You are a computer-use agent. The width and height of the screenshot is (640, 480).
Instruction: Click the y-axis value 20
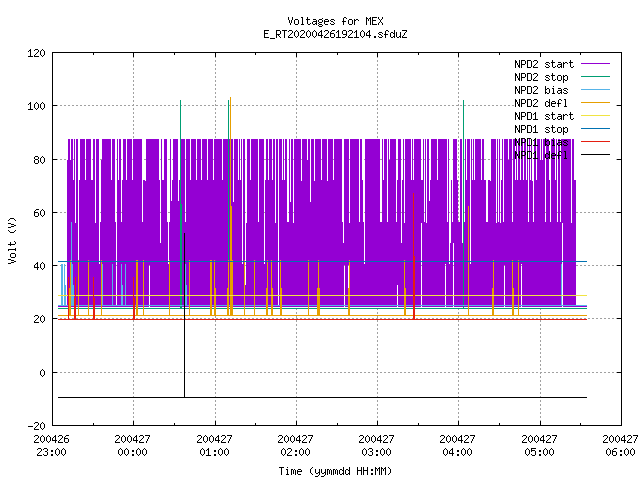39,319
